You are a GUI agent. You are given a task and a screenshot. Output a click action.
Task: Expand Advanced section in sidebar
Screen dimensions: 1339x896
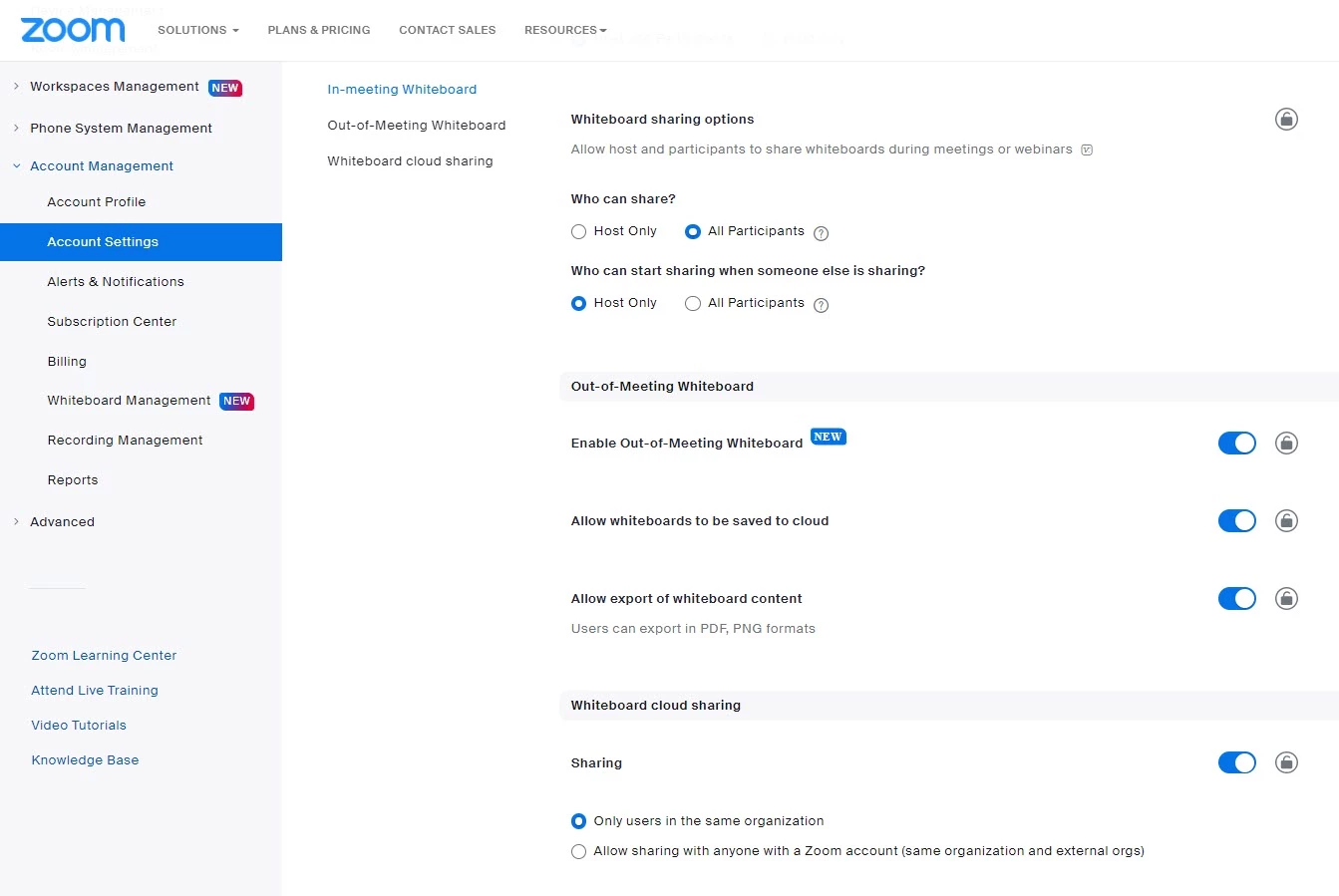click(16, 521)
